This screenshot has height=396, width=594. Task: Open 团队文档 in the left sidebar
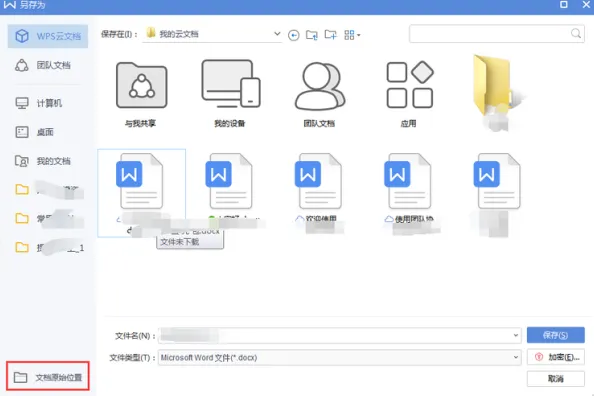pos(48,65)
